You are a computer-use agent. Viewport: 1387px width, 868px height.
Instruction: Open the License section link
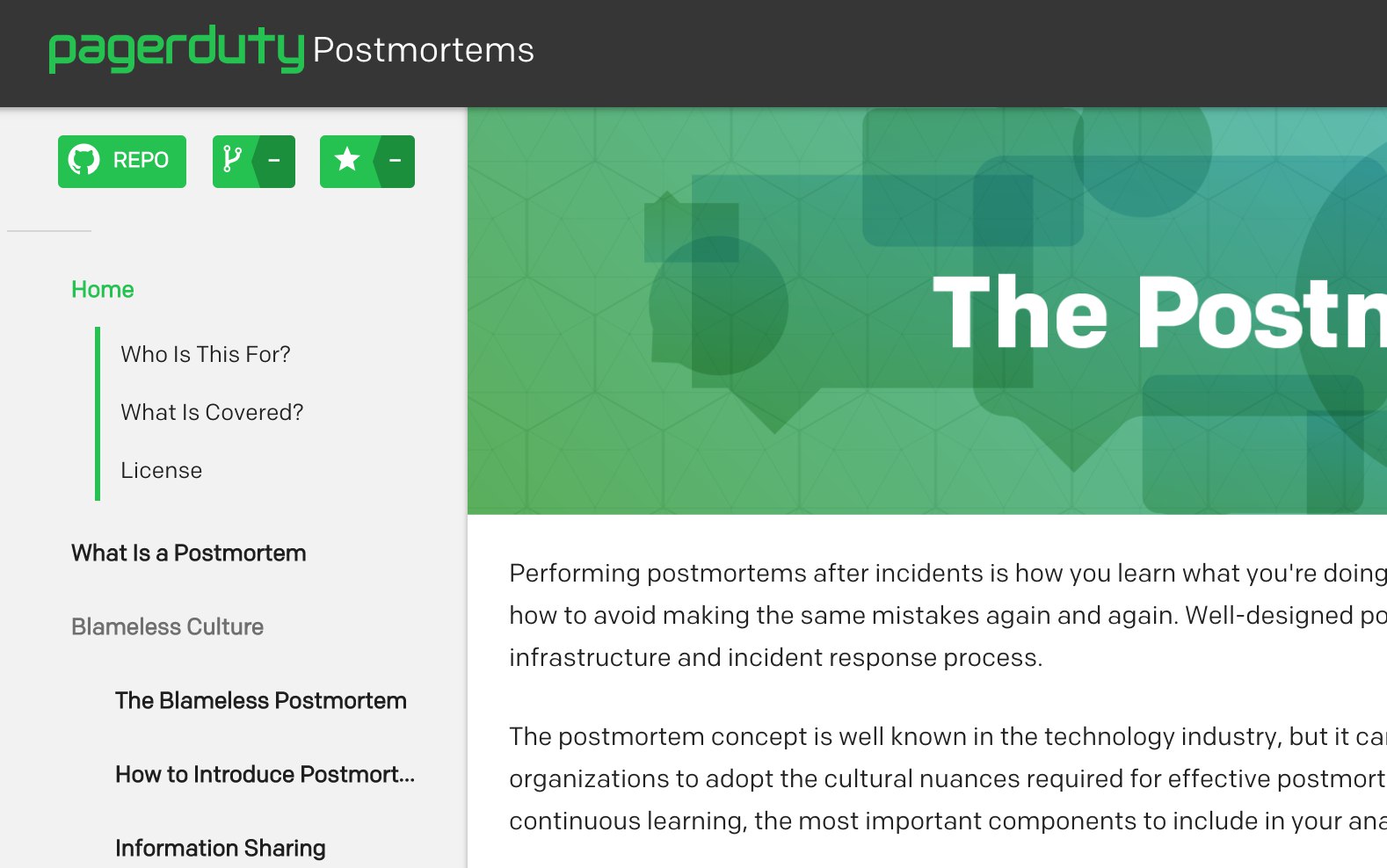tap(162, 470)
